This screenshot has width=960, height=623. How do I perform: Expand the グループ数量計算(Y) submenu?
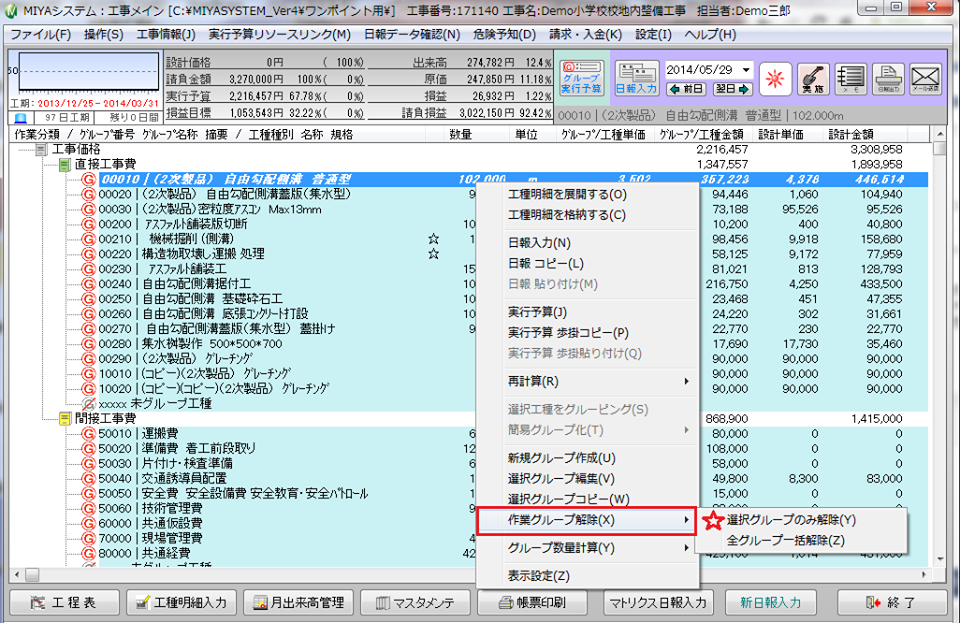(x=587, y=548)
